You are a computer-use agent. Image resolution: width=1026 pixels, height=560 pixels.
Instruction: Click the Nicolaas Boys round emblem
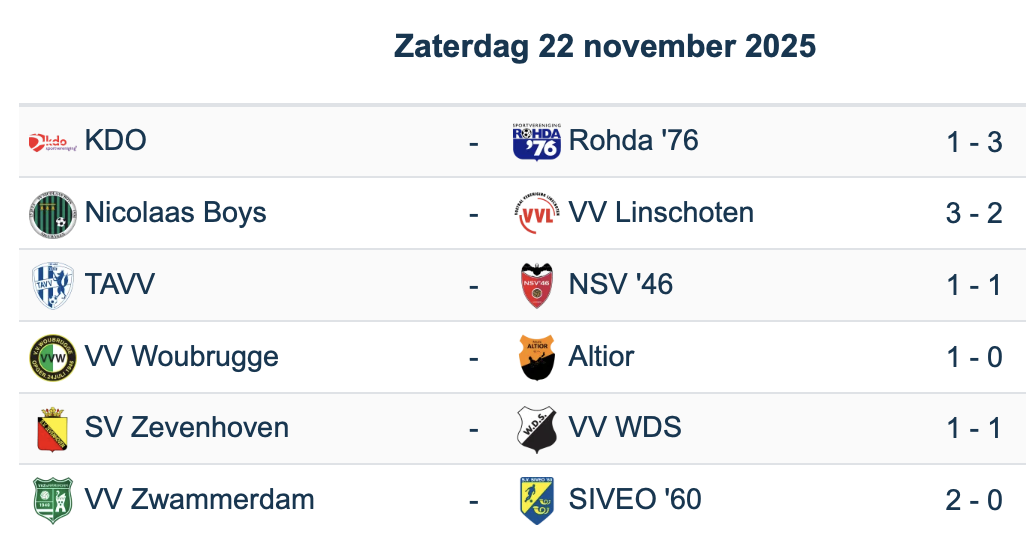(52, 214)
